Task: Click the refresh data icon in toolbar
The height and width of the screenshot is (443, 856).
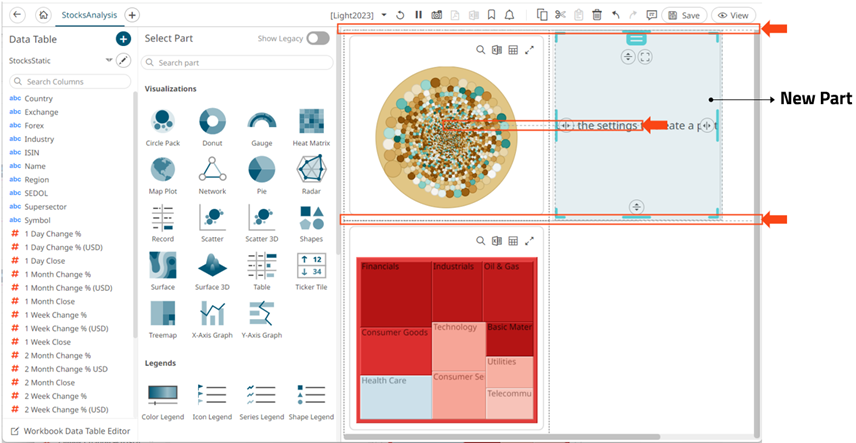Action: tap(400, 15)
